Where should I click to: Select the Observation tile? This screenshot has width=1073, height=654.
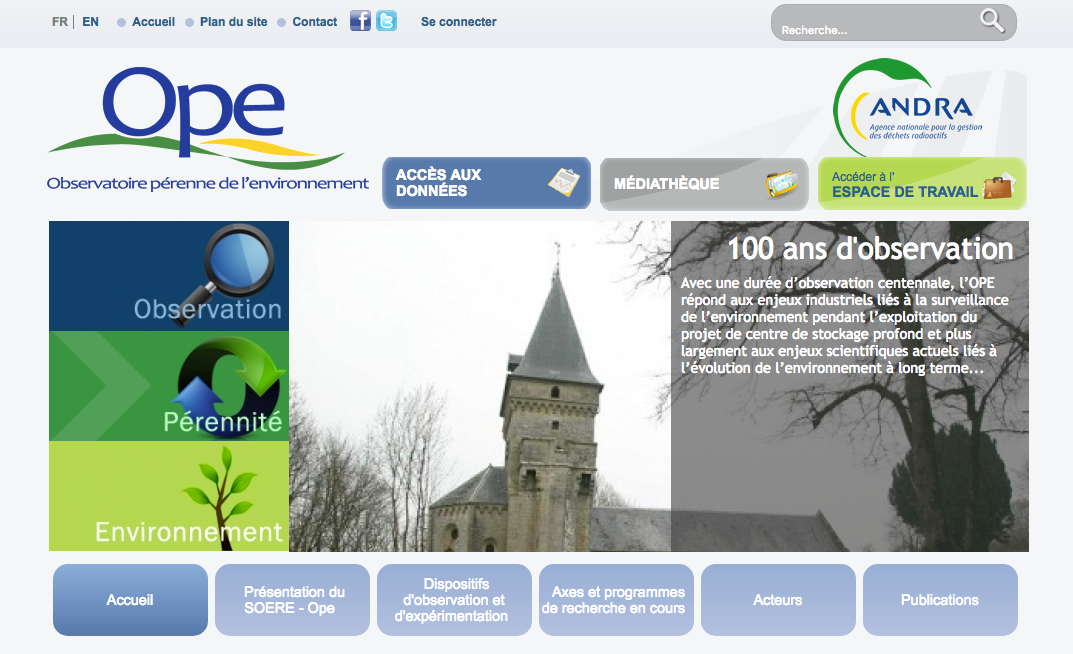[169, 276]
